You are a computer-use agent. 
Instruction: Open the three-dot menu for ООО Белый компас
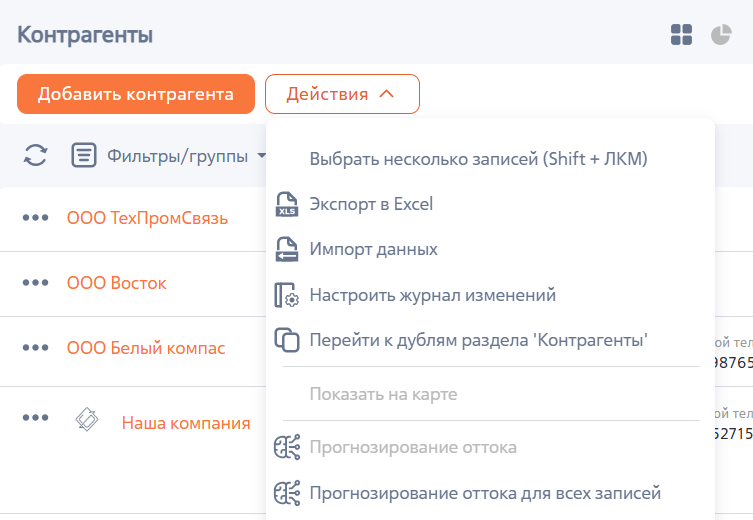36,347
